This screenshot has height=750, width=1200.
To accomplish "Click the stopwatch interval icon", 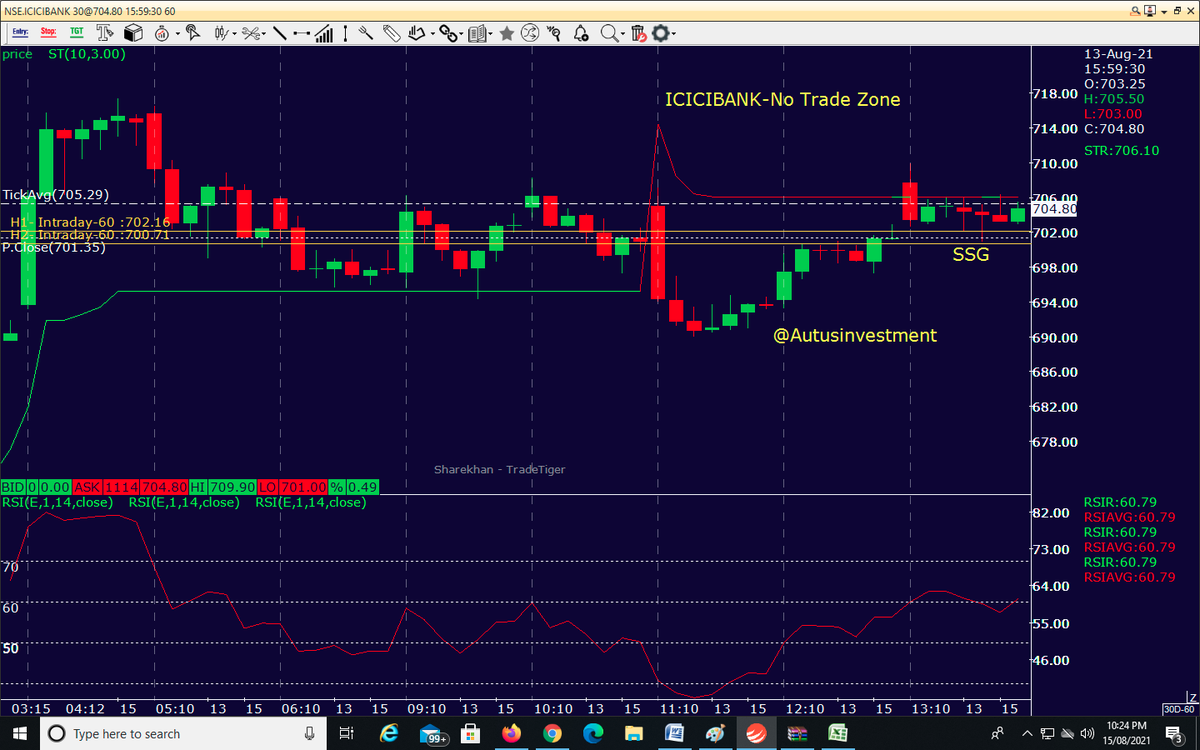I will pos(160,33).
